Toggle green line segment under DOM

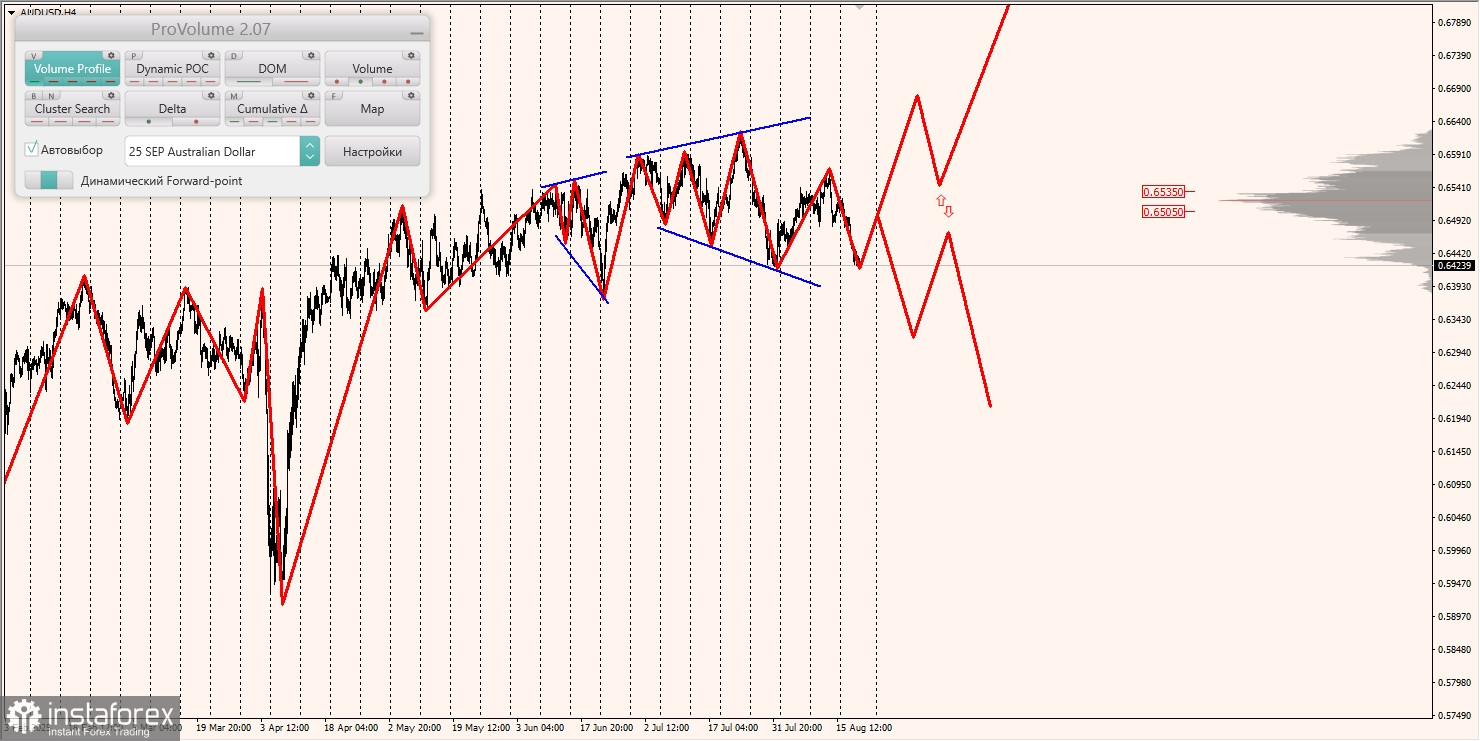click(x=248, y=81)
